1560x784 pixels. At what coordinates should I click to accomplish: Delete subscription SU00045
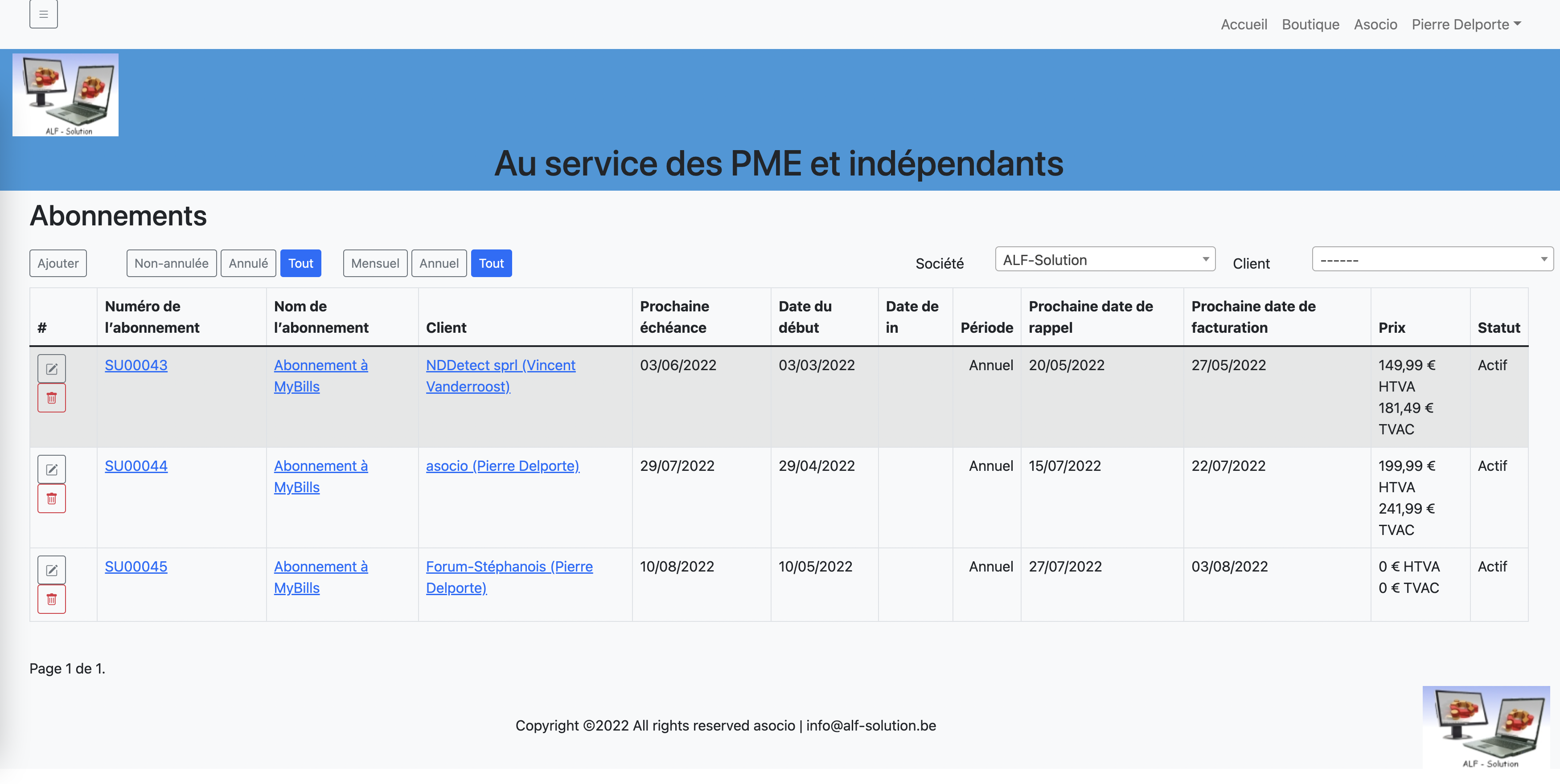coord(51,599)
